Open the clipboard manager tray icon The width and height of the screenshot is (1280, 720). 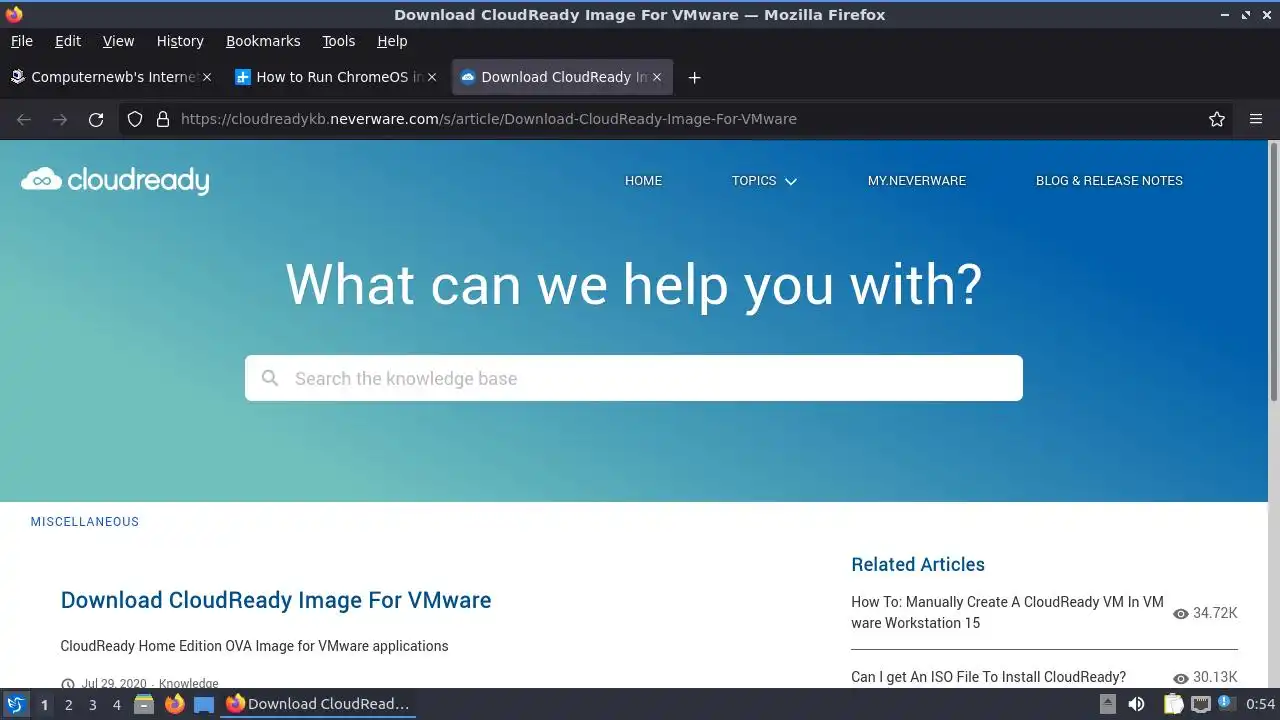pyautogui.click(x=1172, y=704)
